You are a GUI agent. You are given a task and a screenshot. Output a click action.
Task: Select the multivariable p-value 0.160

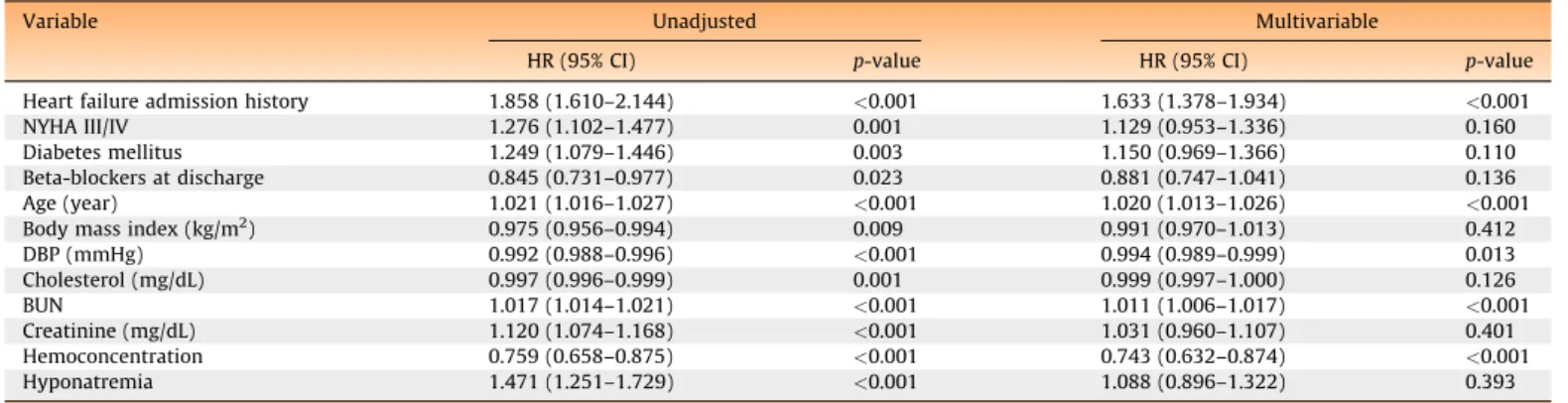click(x=1491, y=127)
